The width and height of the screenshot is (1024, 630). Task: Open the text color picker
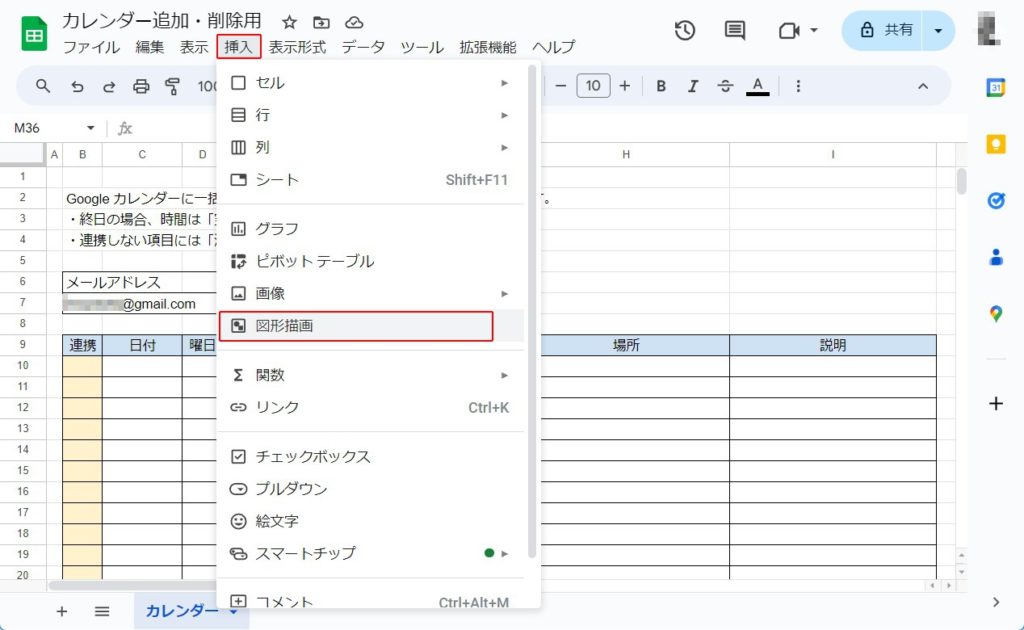[758, 86]
